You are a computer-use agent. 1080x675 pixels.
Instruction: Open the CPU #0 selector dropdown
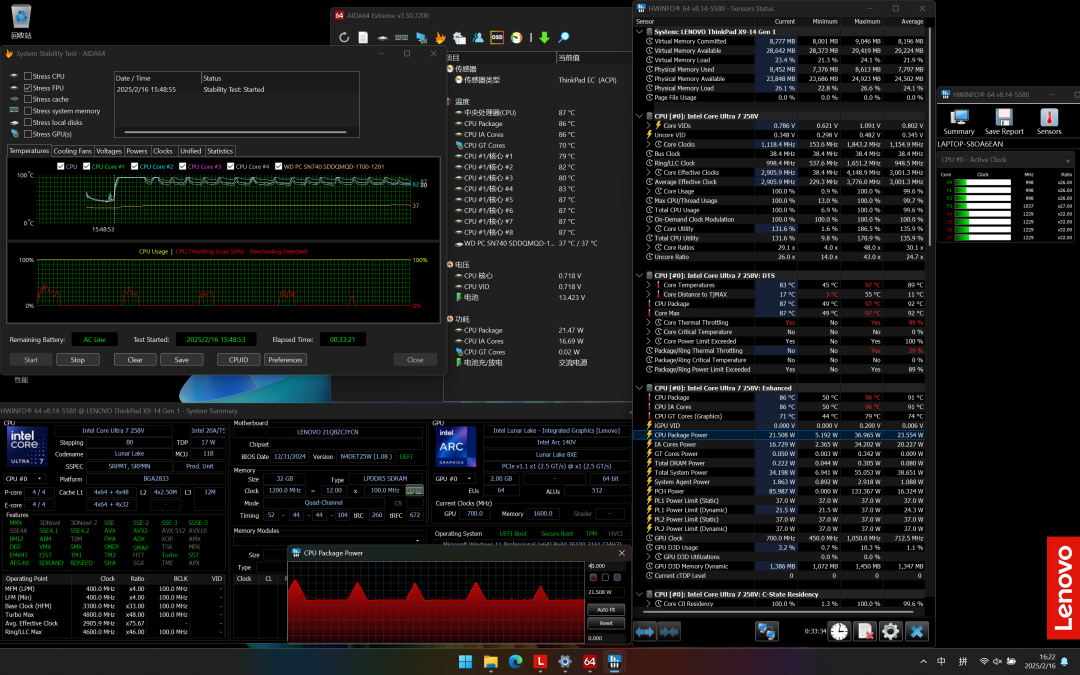pyautogui.click(x=25, y=478)
